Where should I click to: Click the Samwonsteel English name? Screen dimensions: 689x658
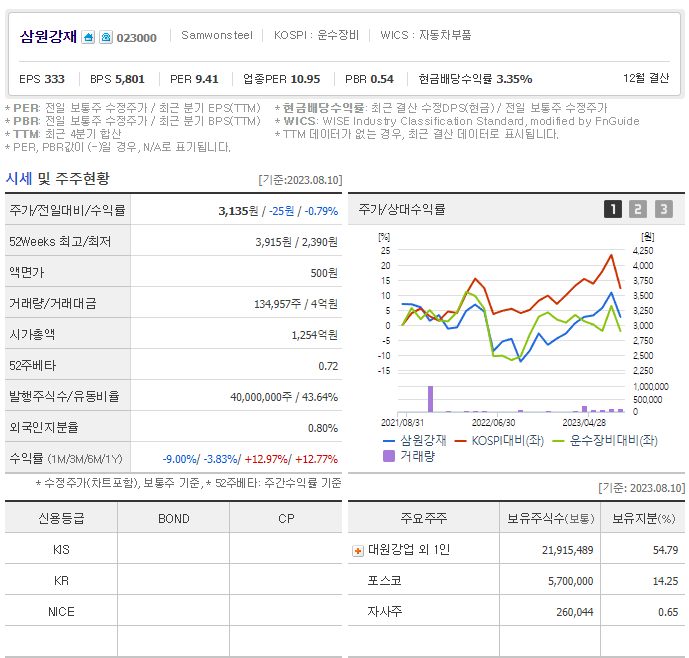tap(217, 35)
